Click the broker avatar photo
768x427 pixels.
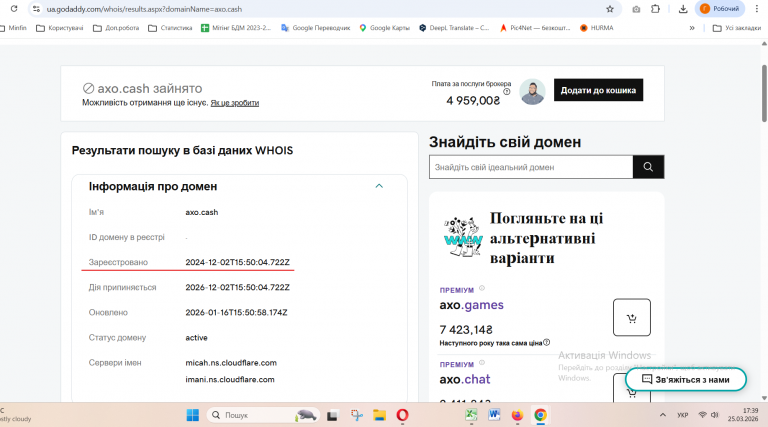[x=532, y=92]
